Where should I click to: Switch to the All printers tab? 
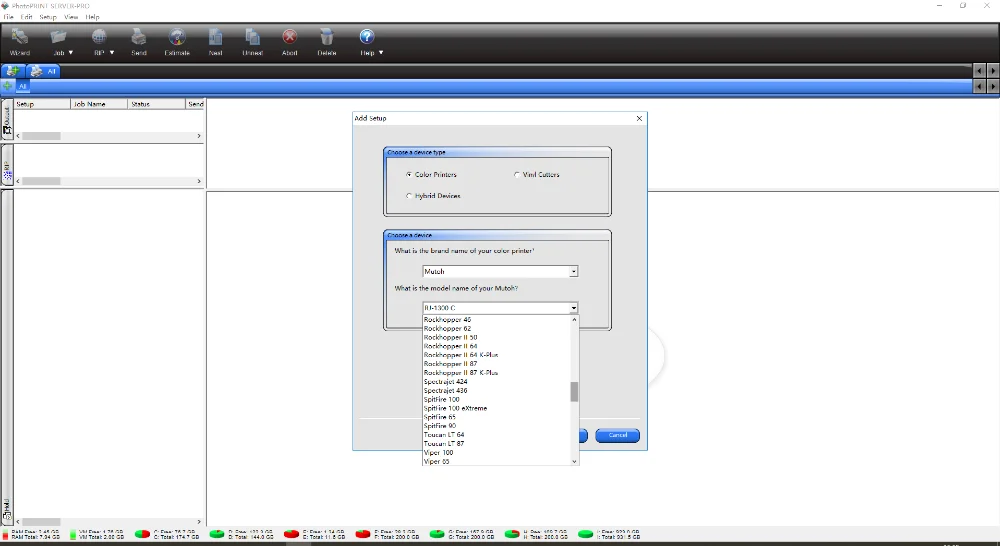(44, 71)
